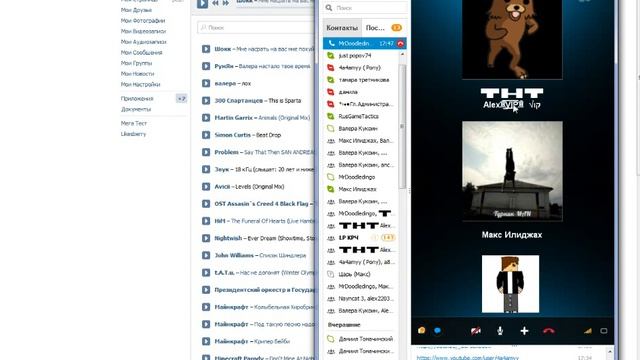Open contact RusGameTactics

tap(358, 116)
